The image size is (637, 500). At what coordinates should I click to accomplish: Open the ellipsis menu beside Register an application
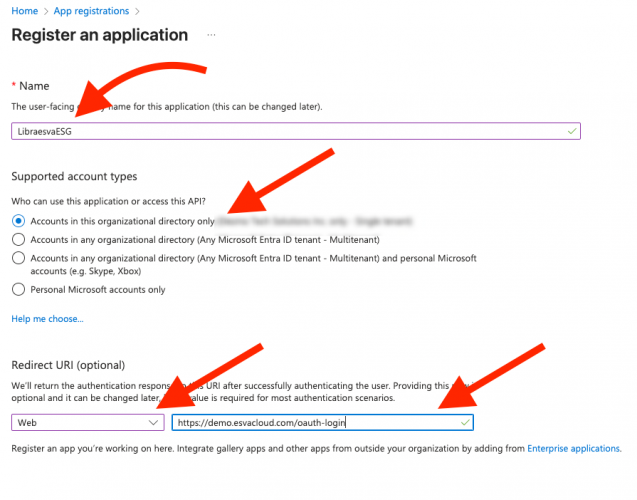(x=211, y=35)
